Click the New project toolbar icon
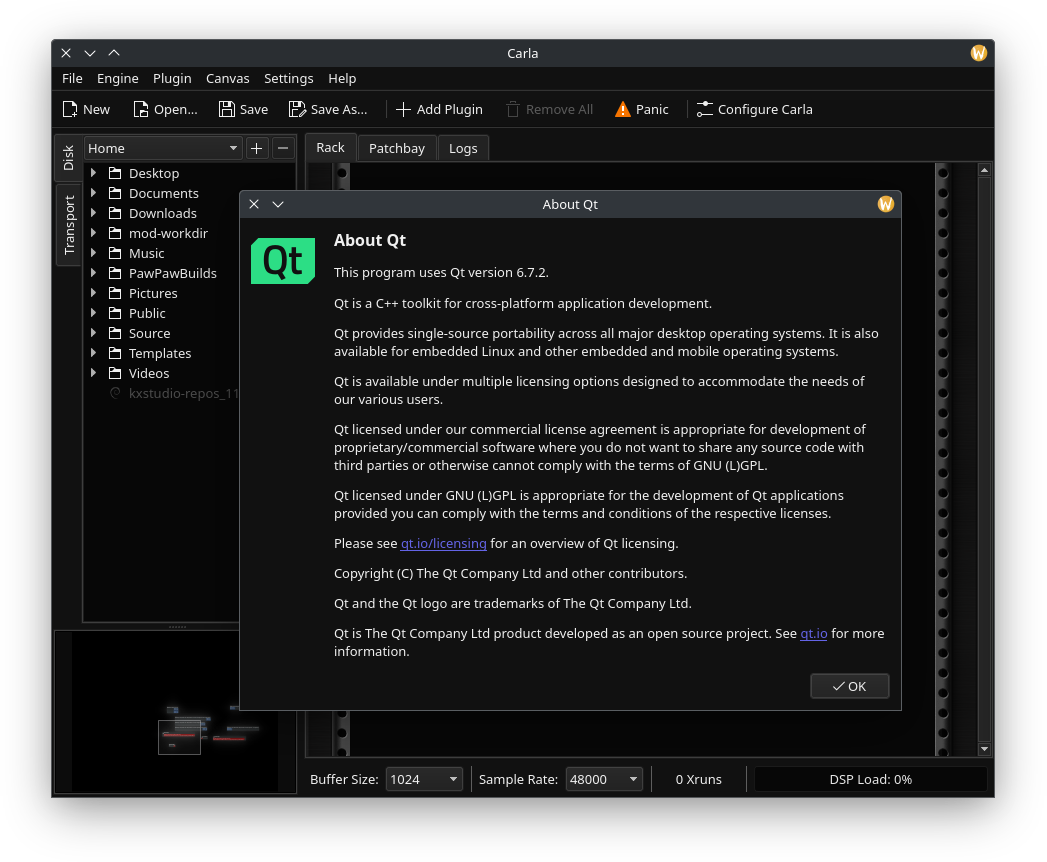Viewport: 1047px width, 862px height. 70,110
